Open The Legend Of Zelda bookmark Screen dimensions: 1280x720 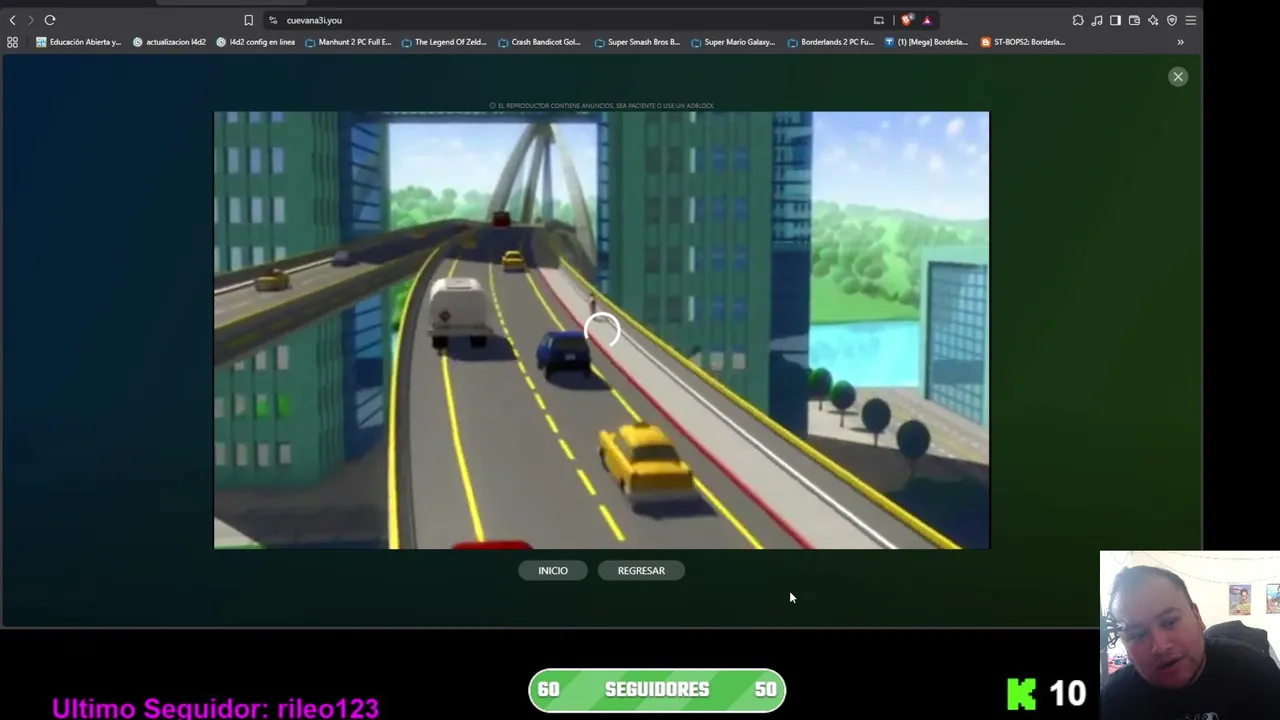point(444,42)
